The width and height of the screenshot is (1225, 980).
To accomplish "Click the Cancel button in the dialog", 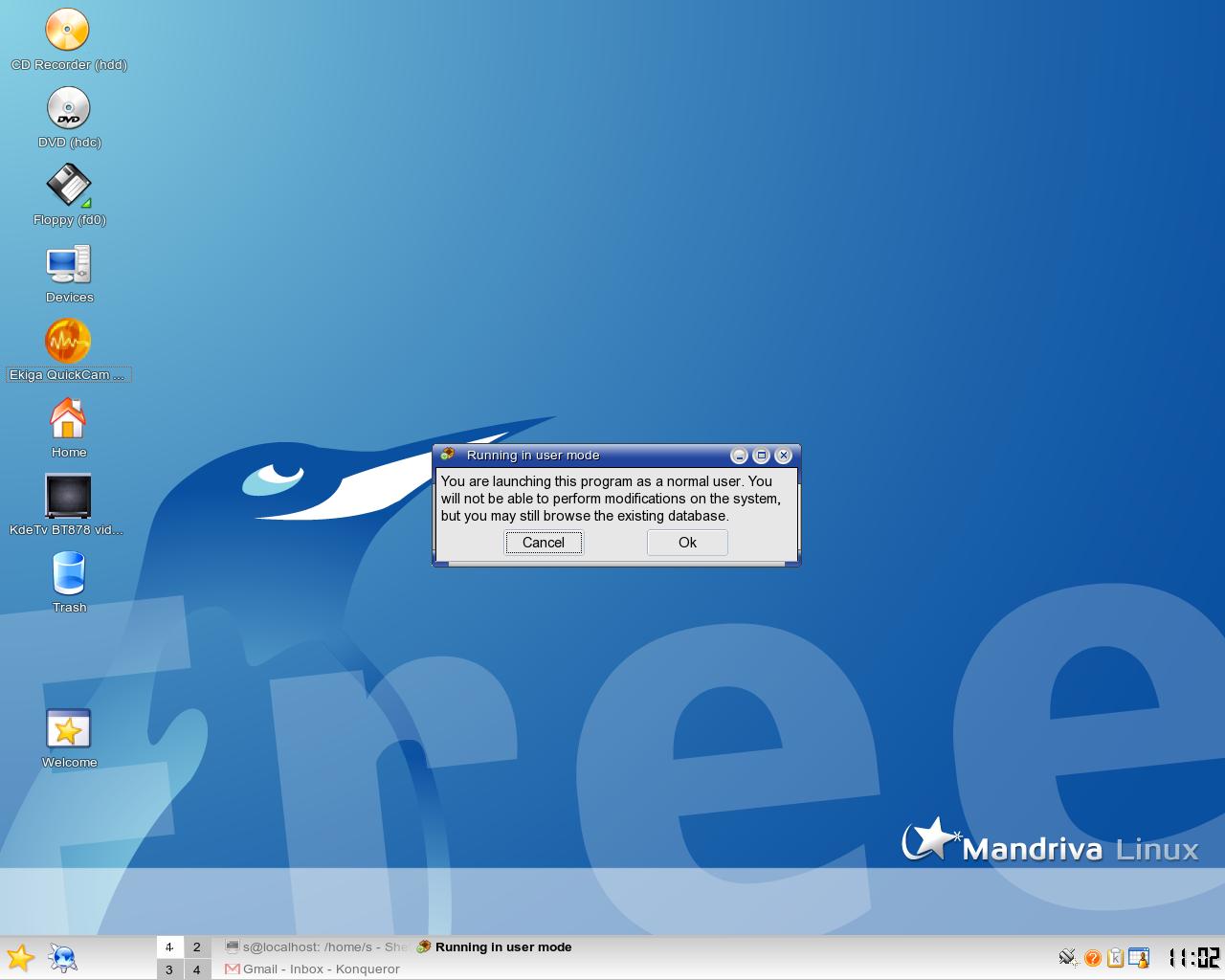I will tap(544, 543).
